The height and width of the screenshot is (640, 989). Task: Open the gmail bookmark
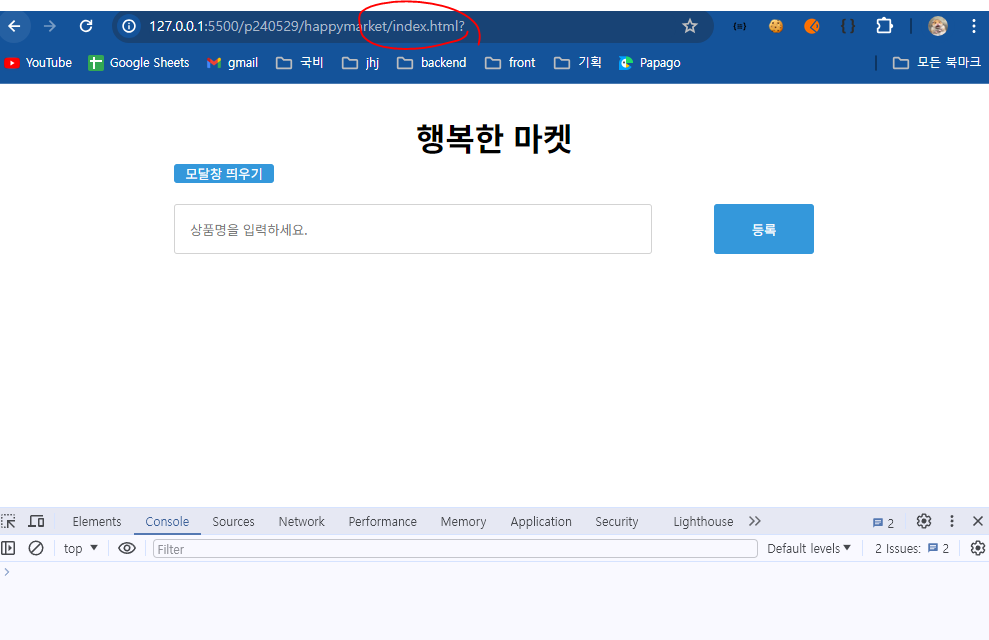(232, 62)
